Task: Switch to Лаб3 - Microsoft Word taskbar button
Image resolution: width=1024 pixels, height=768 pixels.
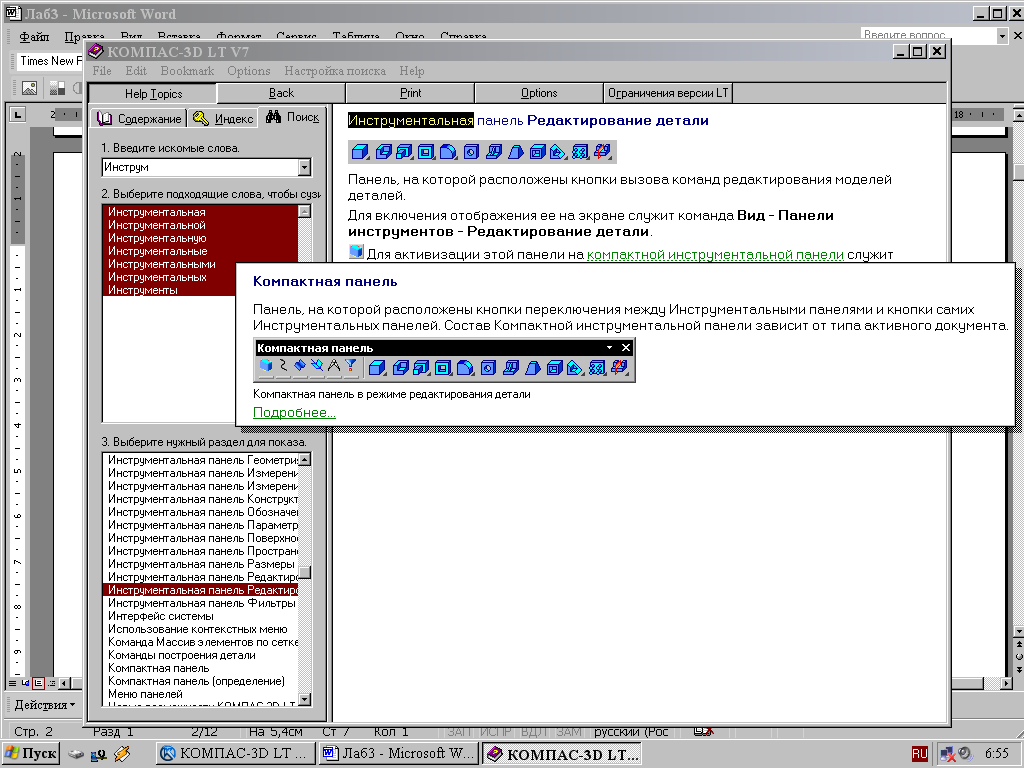Action: point(398,754)
